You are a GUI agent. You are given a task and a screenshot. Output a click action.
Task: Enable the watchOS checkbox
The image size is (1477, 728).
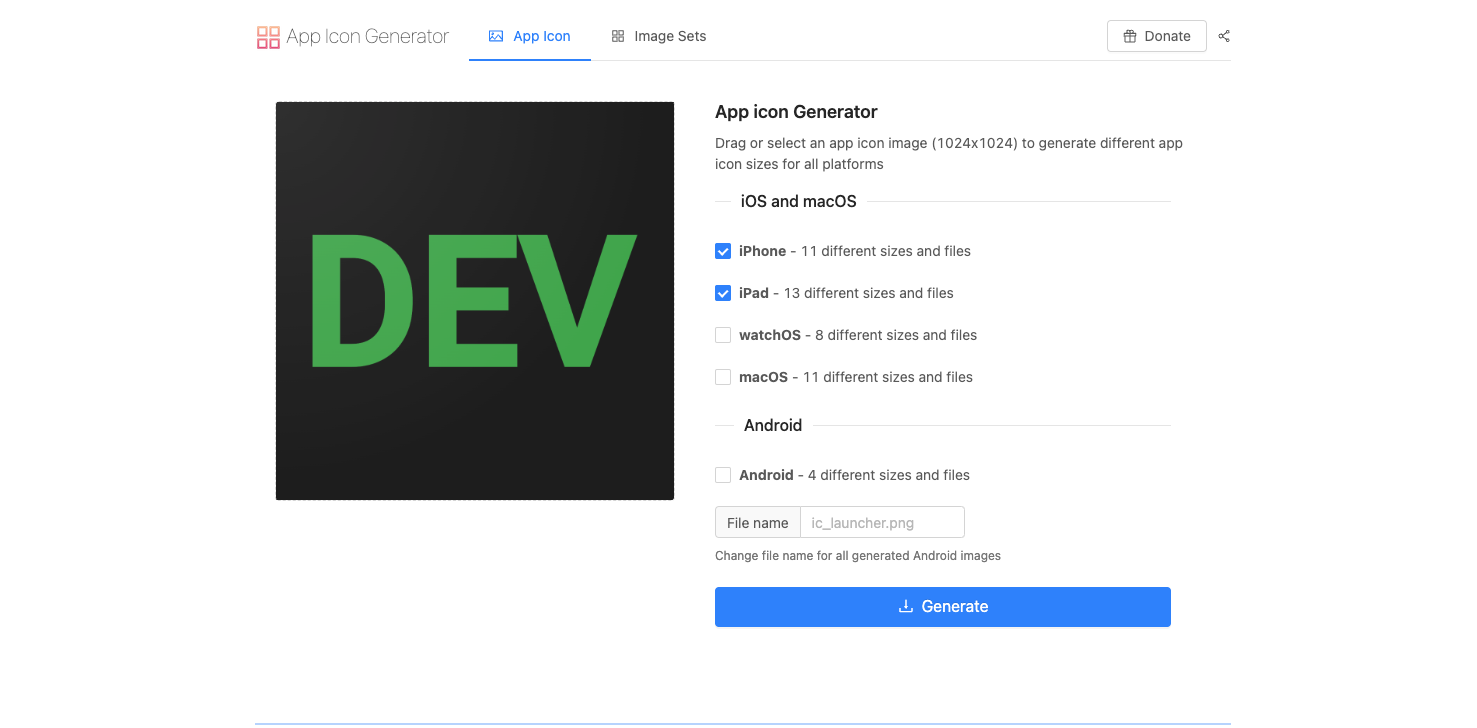tap(723, 335)
